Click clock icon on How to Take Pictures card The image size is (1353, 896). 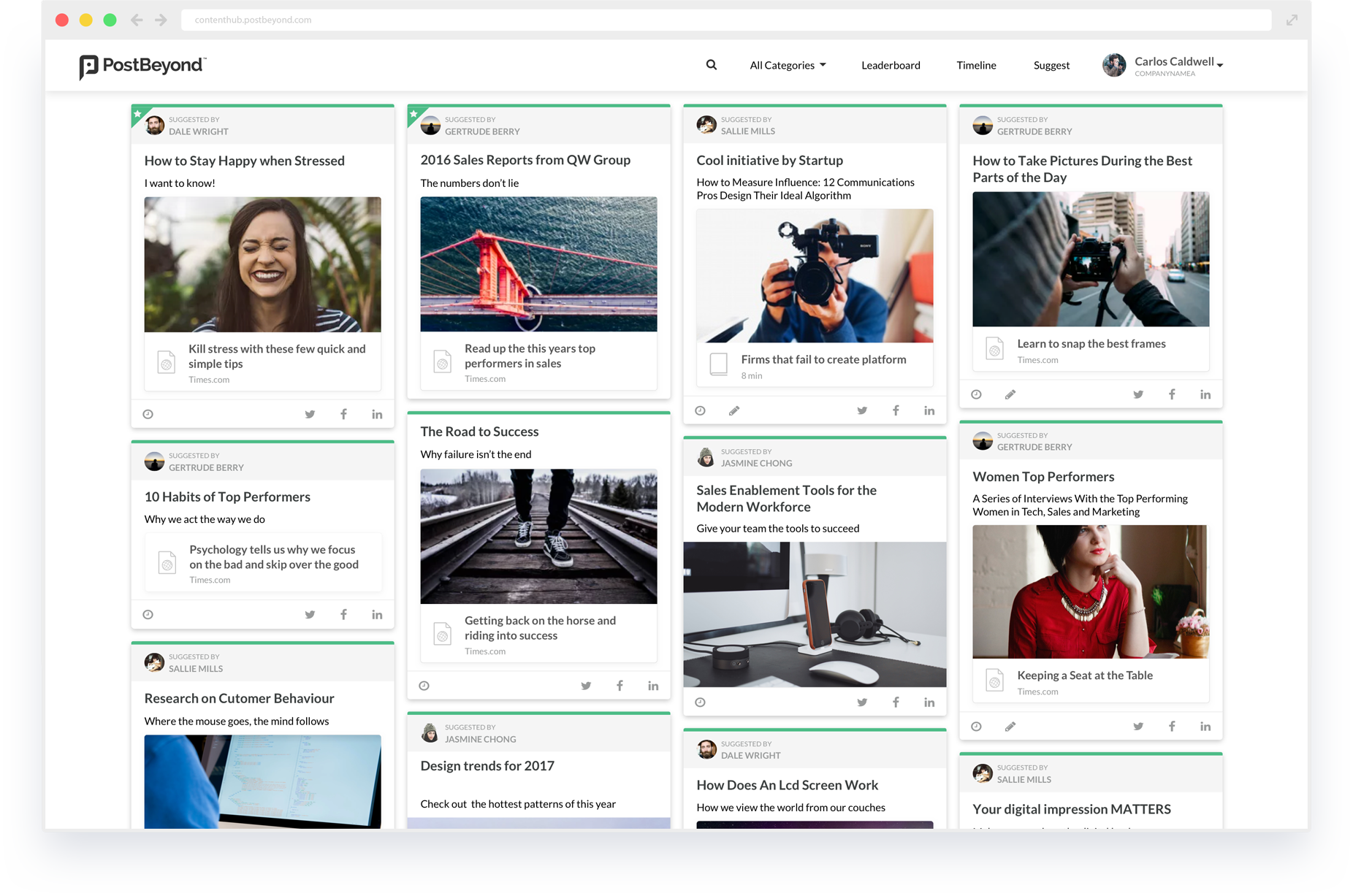976,394
